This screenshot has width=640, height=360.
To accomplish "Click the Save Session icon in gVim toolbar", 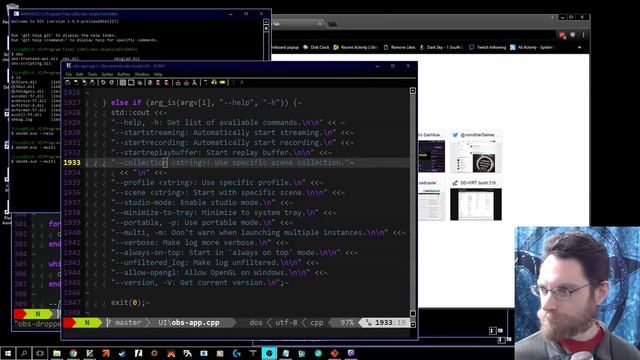I will click(x=186, y=82).
